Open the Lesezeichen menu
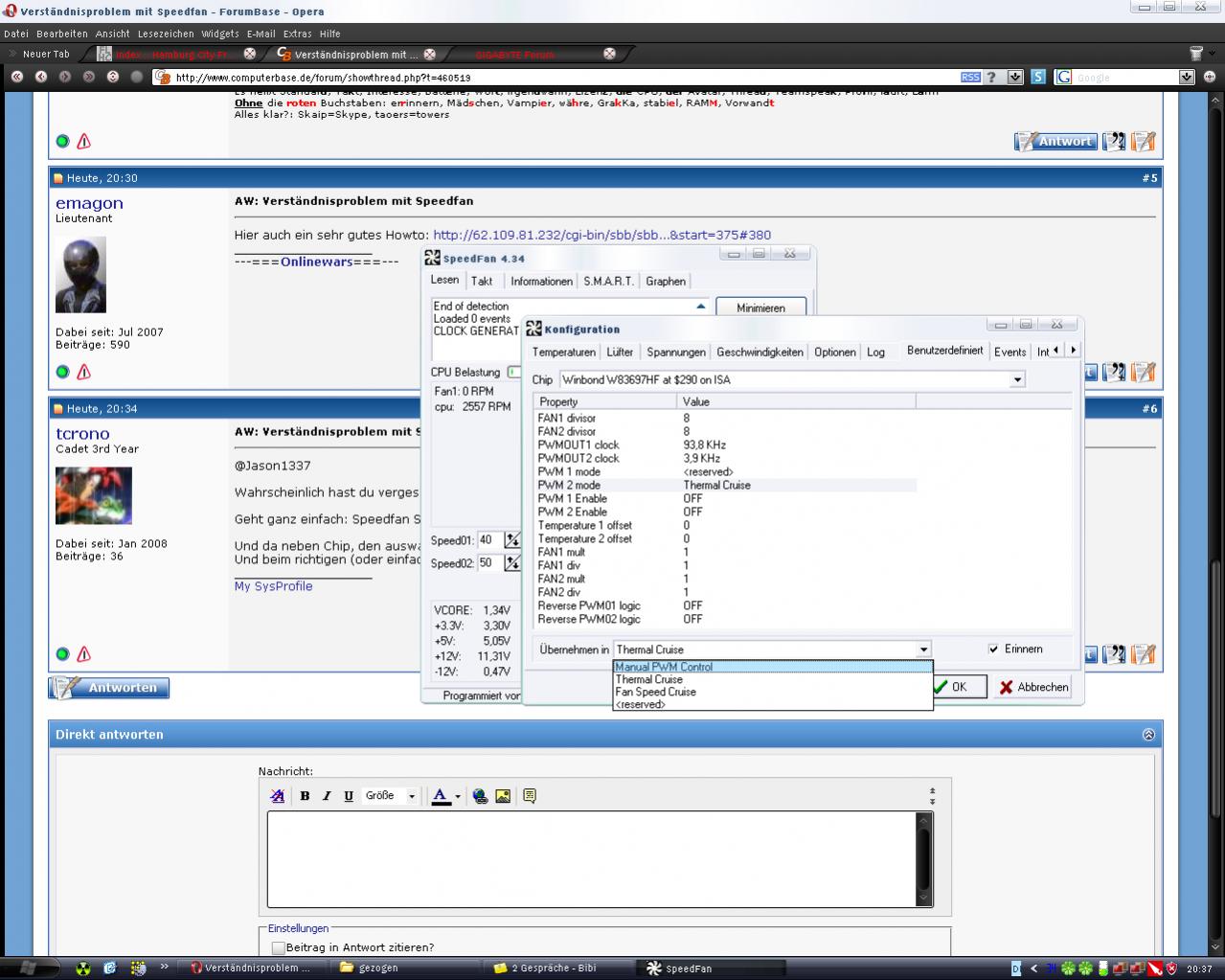The width and height of the screenshot is (1225, 980). (164, 34)
